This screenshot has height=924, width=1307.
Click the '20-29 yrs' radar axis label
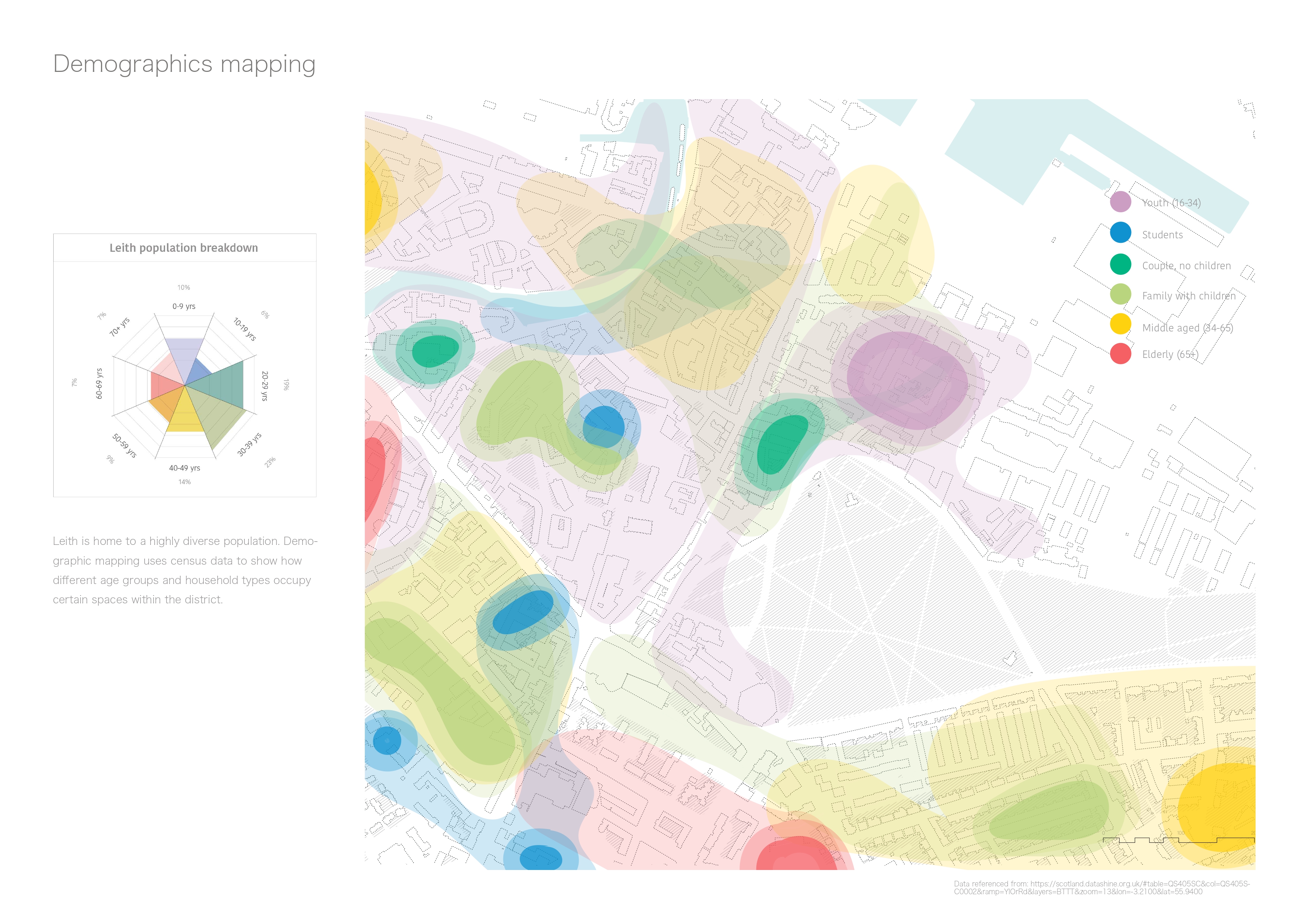coord(265,386)
